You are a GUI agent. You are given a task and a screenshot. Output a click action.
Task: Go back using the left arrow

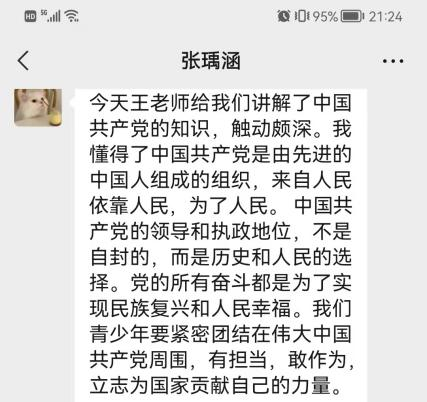pos(23,61)
